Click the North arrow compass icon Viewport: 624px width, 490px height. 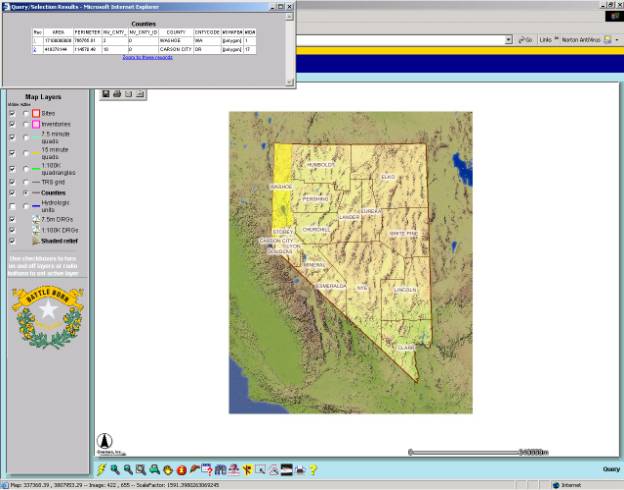tap(104, 441)
